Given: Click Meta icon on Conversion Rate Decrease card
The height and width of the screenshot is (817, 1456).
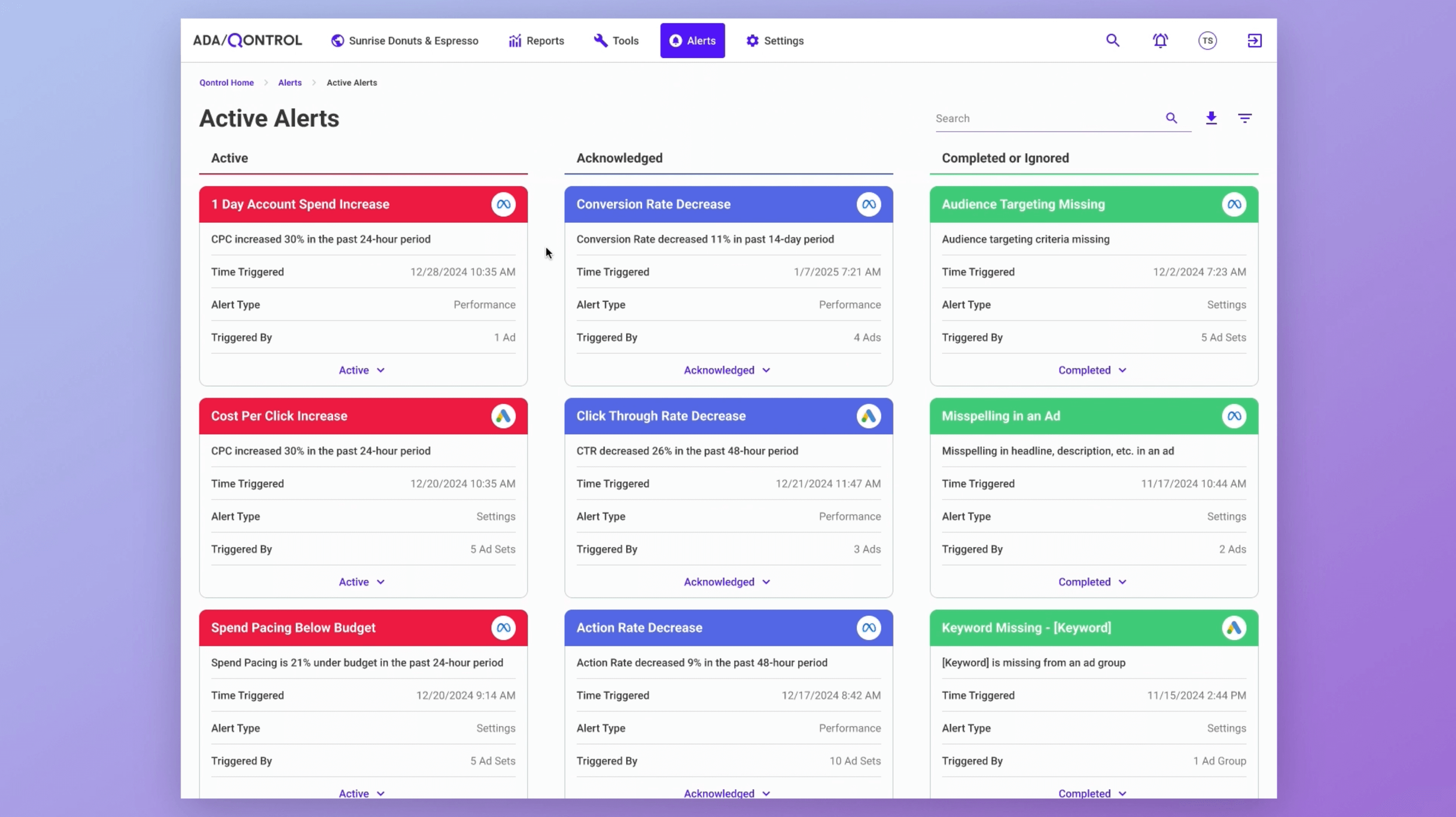Looking at the screenshot, I should 868,205.
